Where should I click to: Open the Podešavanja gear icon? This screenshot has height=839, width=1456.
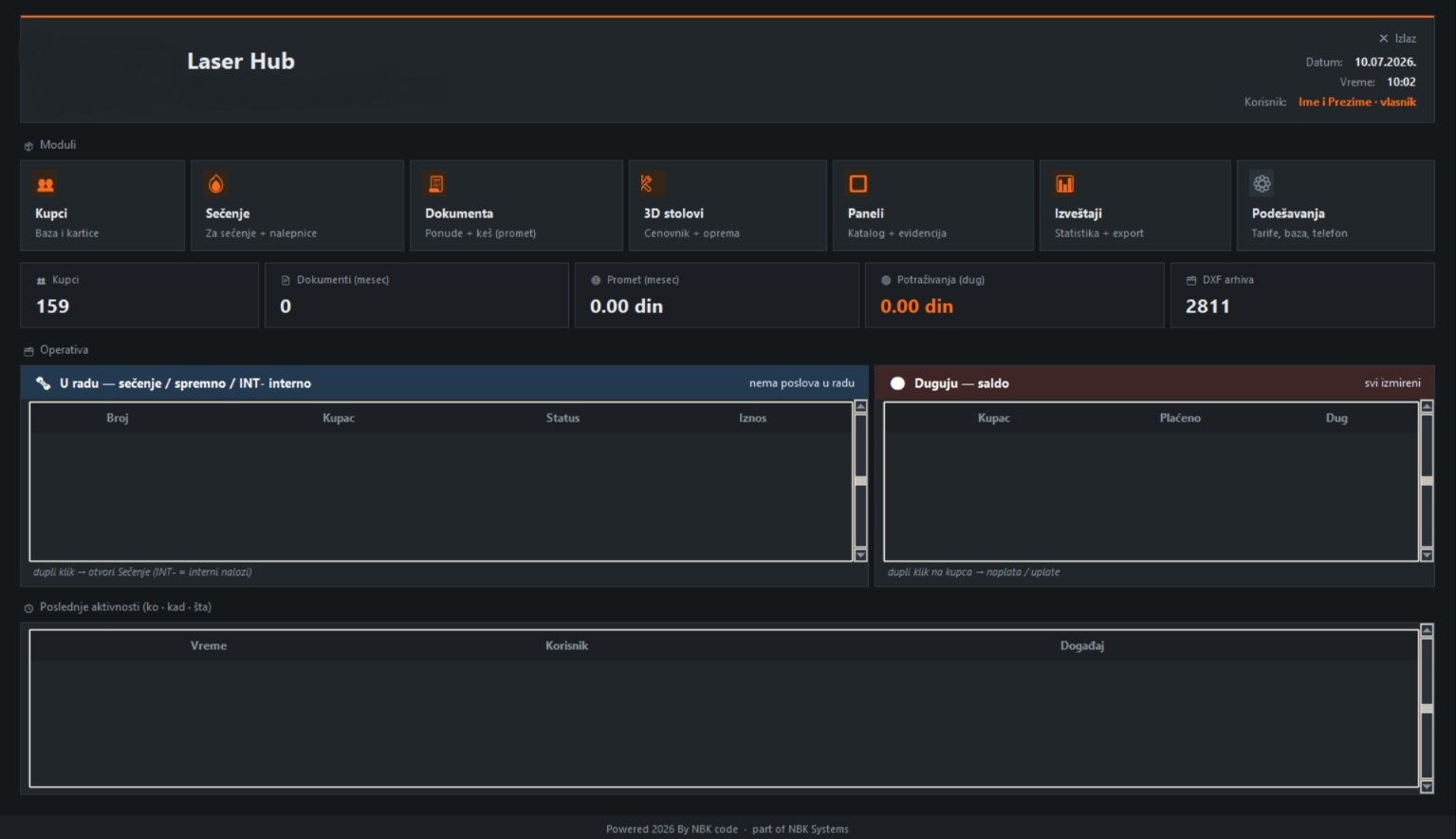(x=1262, y=184)
